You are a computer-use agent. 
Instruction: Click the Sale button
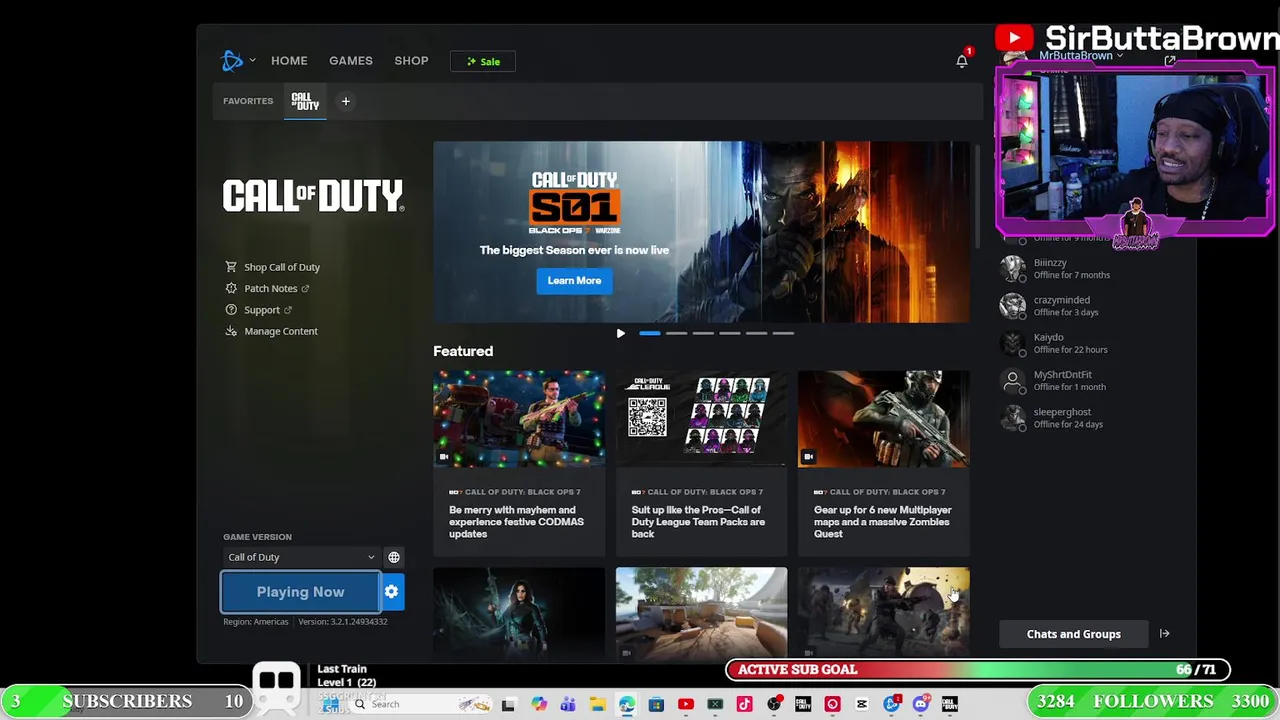(x=483, y=61)
